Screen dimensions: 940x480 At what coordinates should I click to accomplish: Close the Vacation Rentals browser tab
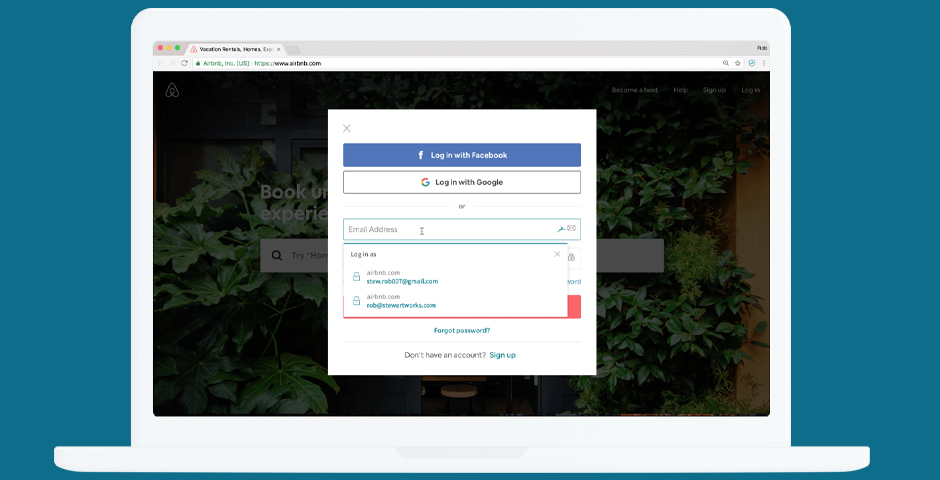[x=278, y=49]
